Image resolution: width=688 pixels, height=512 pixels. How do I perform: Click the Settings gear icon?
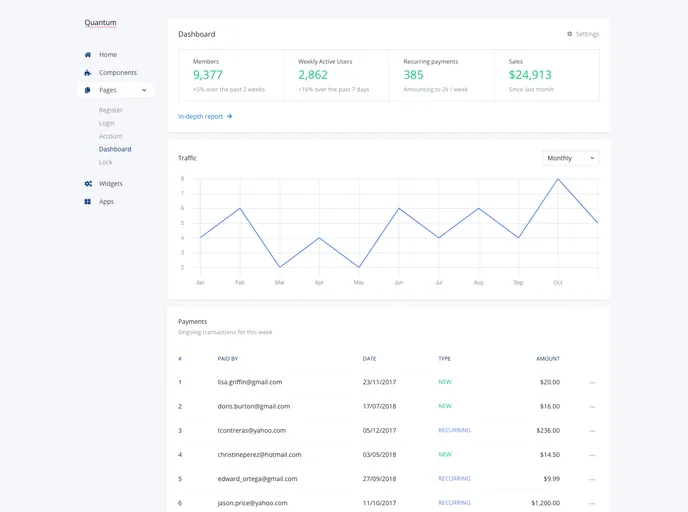[570, 34]
